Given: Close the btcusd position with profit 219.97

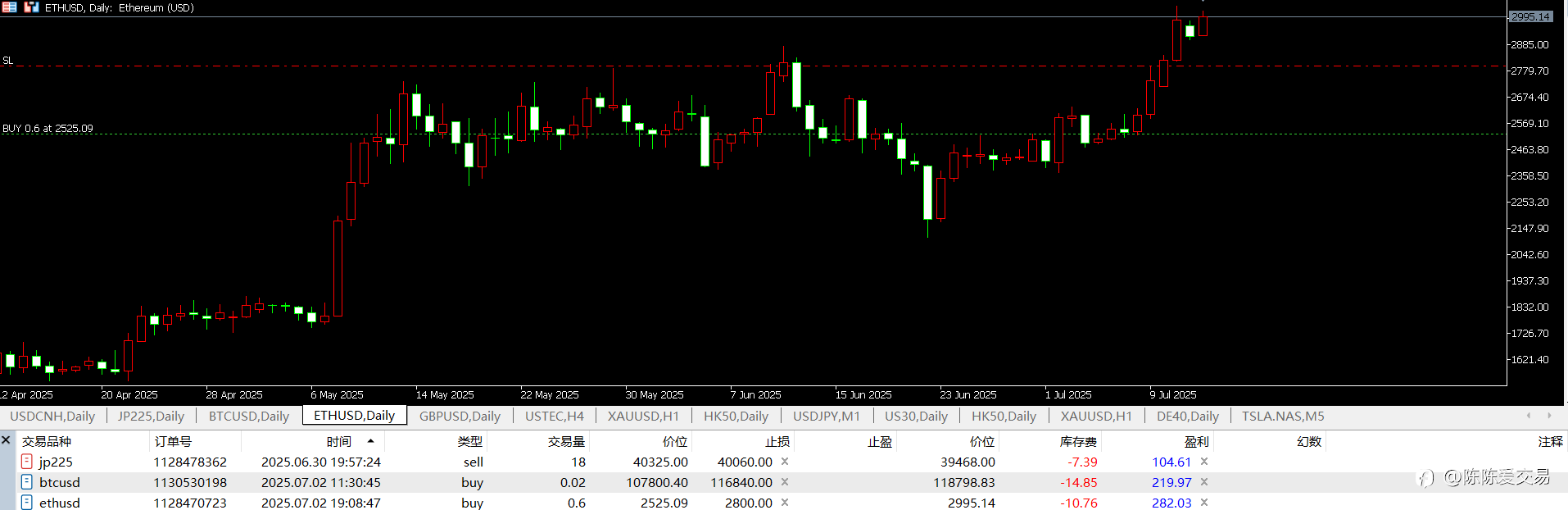Looking at the screenshot, I should pyautogui.click(x=1204, y=482).
